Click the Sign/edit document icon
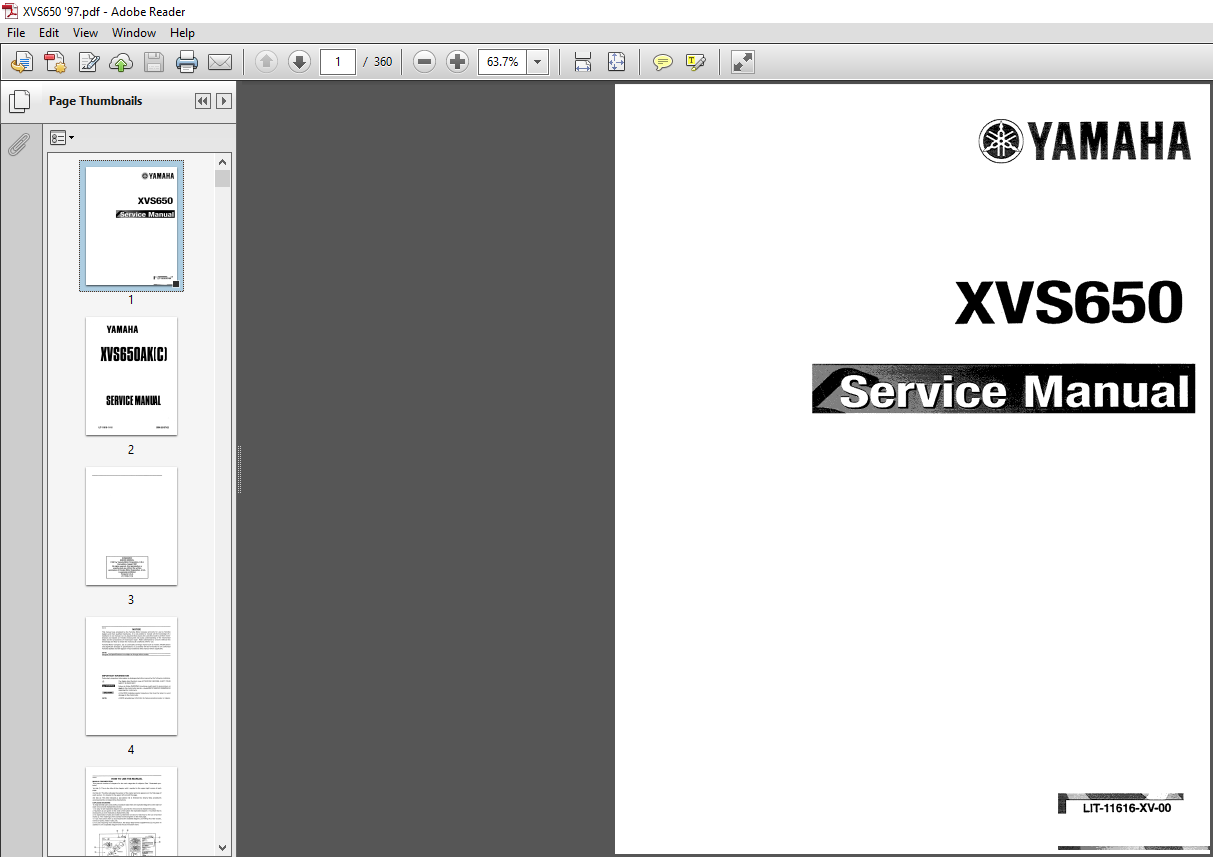This screenshot has width=1213, height=857. click(88, 62)
